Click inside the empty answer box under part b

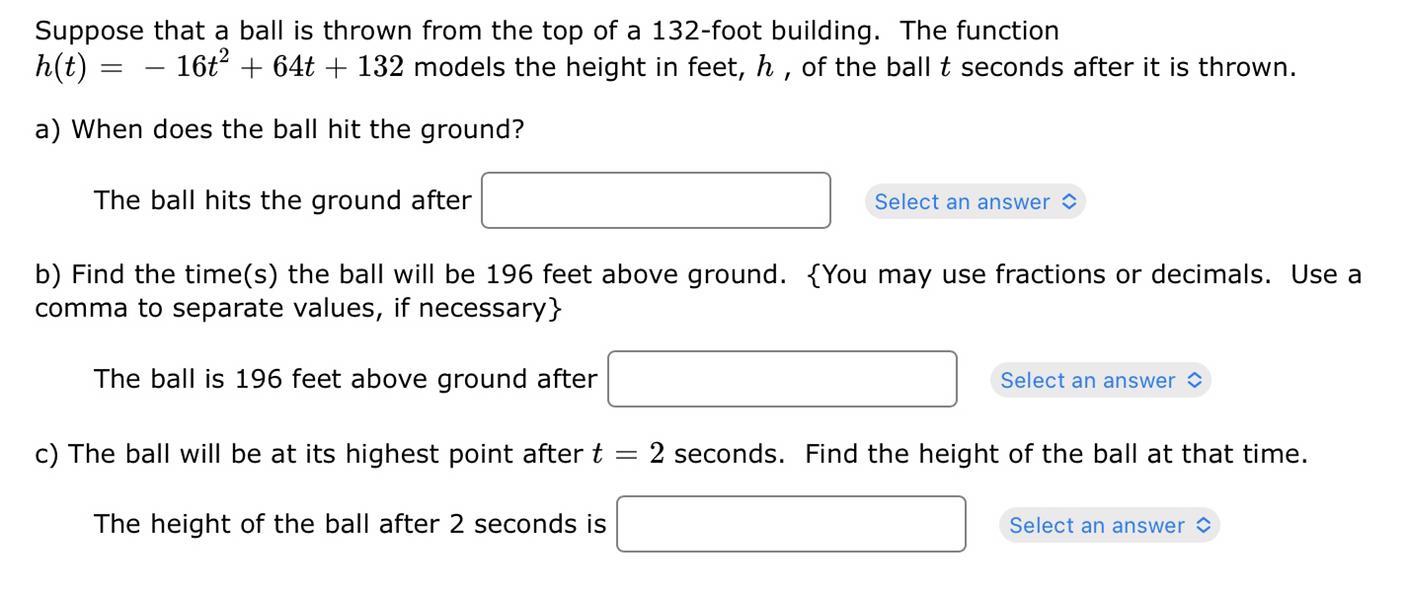point(782,379)
